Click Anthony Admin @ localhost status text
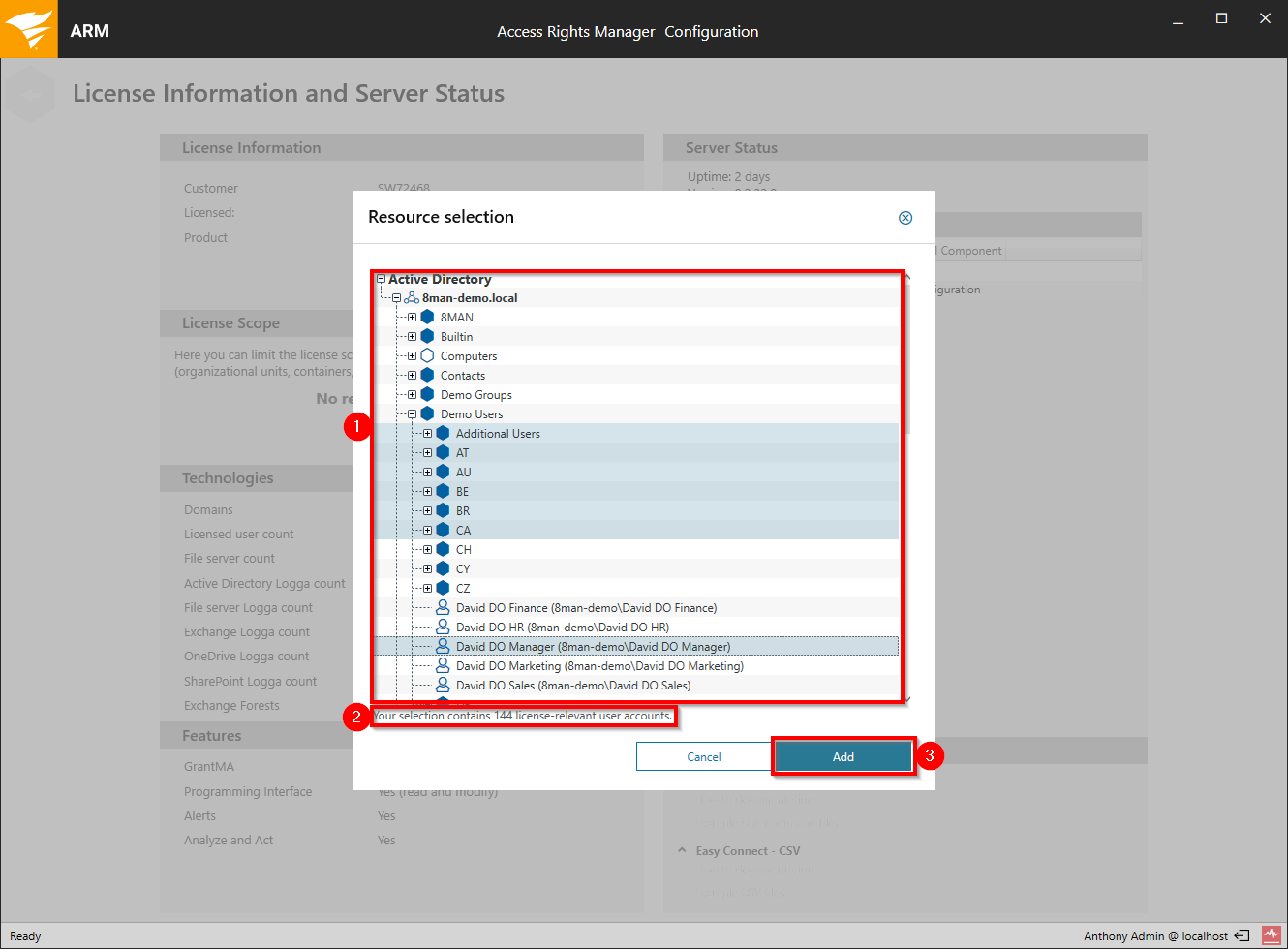This screenshot has height=949, width=1288. (1155, 936)
